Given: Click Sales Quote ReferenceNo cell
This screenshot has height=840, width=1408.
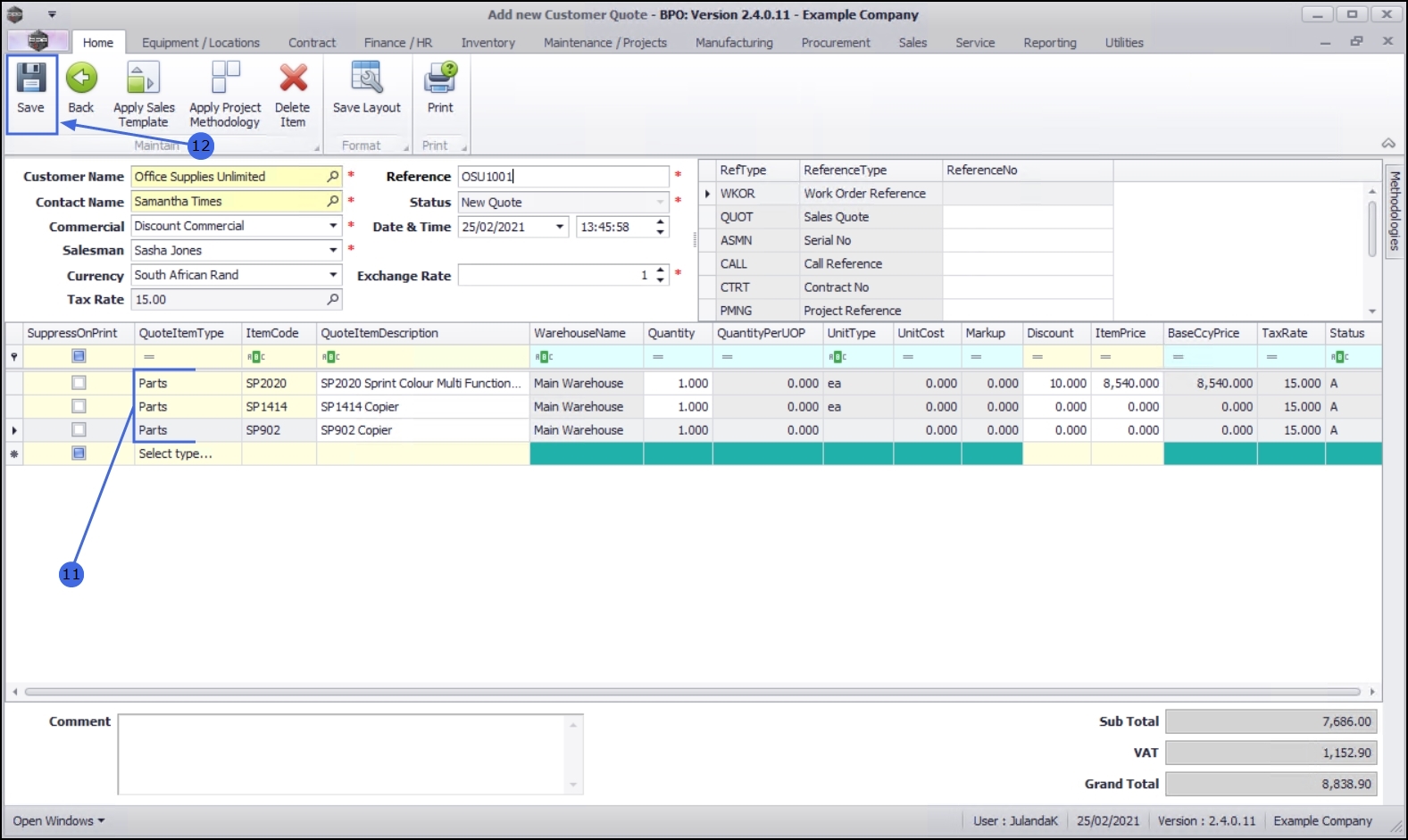Looking at the screenshot, I should point(1028,217).
